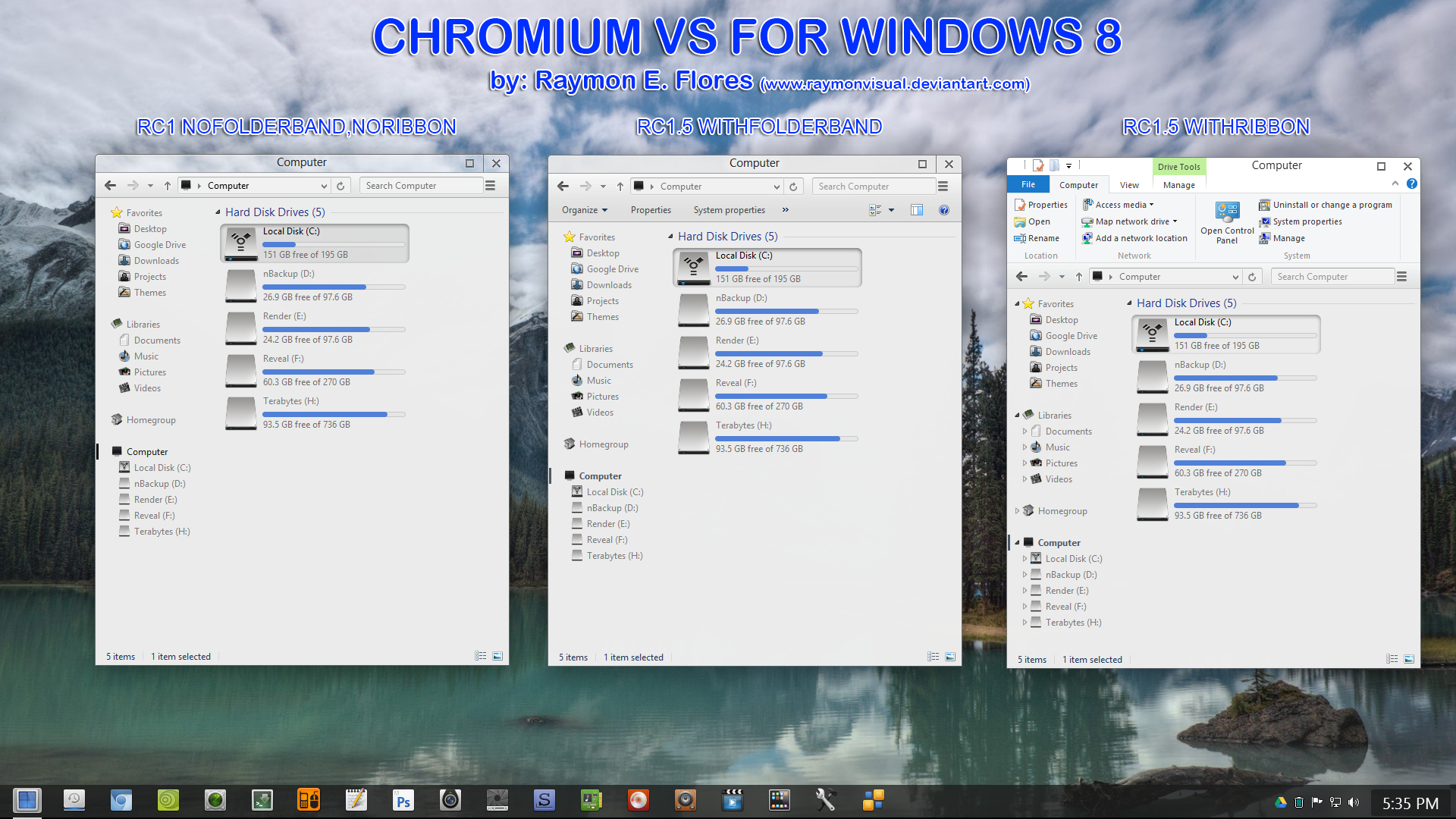The image size is (1456, 819).
Task: Click Action Center flag in system tray
Action: coord(1317,802)
